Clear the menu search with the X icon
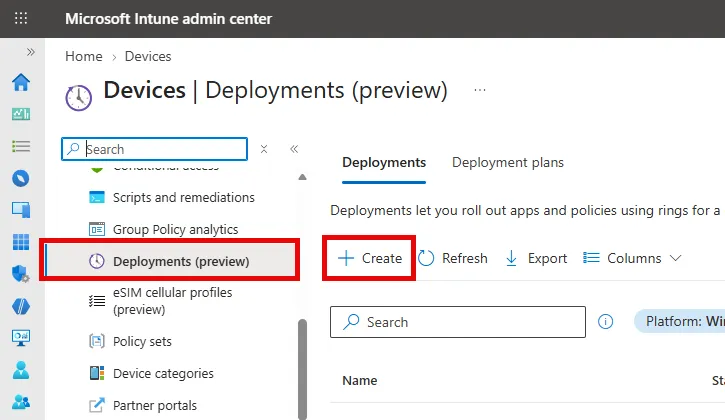The height and width of the screenshot is (420, 725). tap(264, 149)
